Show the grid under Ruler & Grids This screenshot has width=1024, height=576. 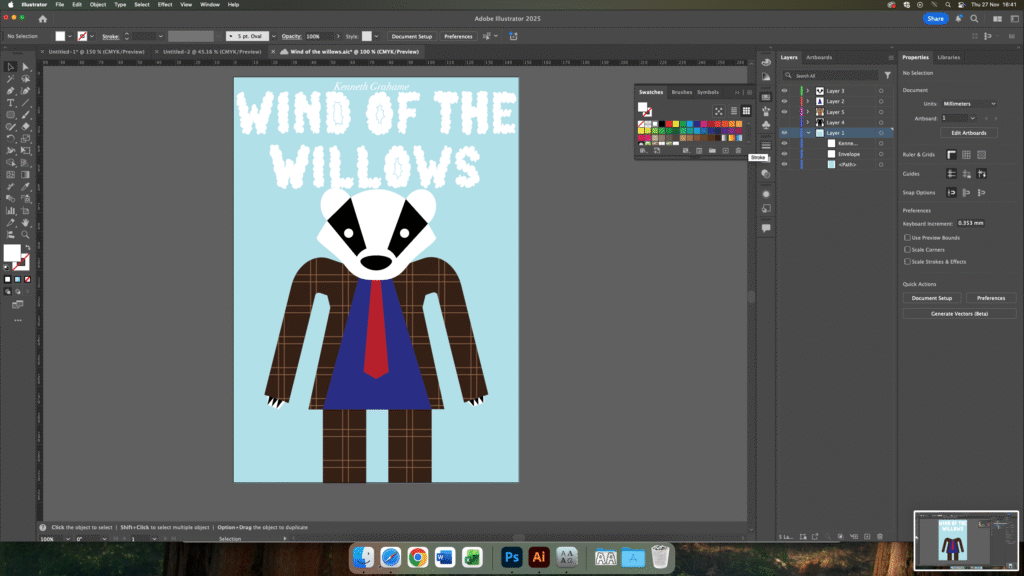(x=967, y=154)
